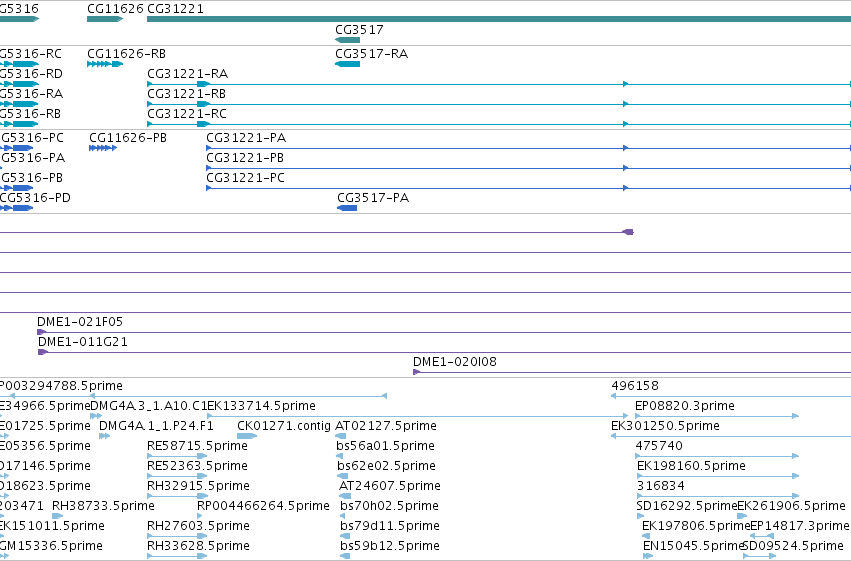Image resolution: width=851 pixels, height=561 pixels.
Task: Select EST bs70h02.5prime
Action: tap(390, 506)
